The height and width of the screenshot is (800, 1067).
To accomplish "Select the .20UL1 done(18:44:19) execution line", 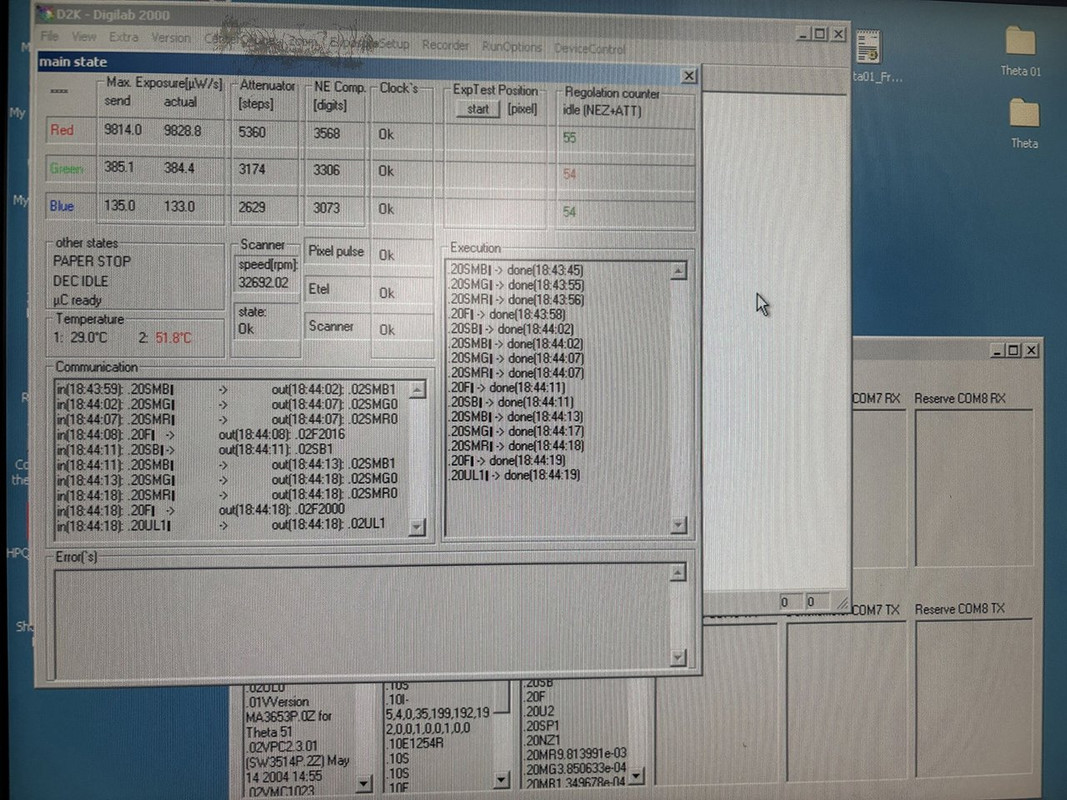I will click(x=514, y=475).
